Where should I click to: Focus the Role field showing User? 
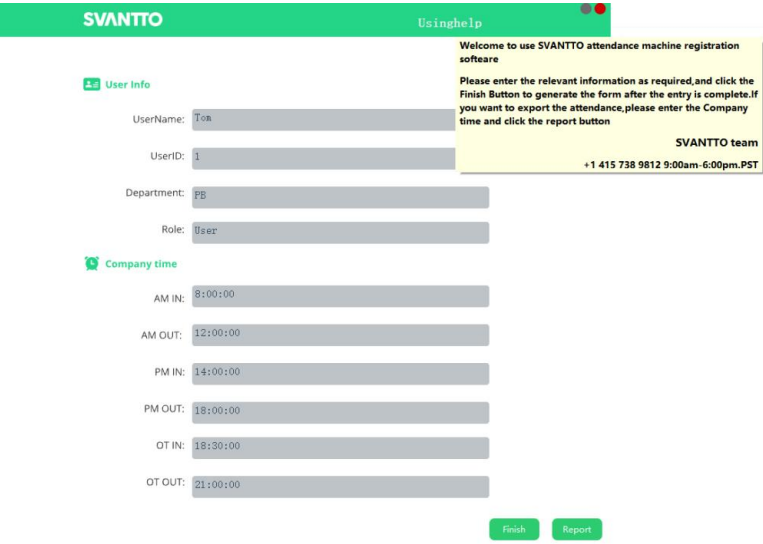coord(340,233)
